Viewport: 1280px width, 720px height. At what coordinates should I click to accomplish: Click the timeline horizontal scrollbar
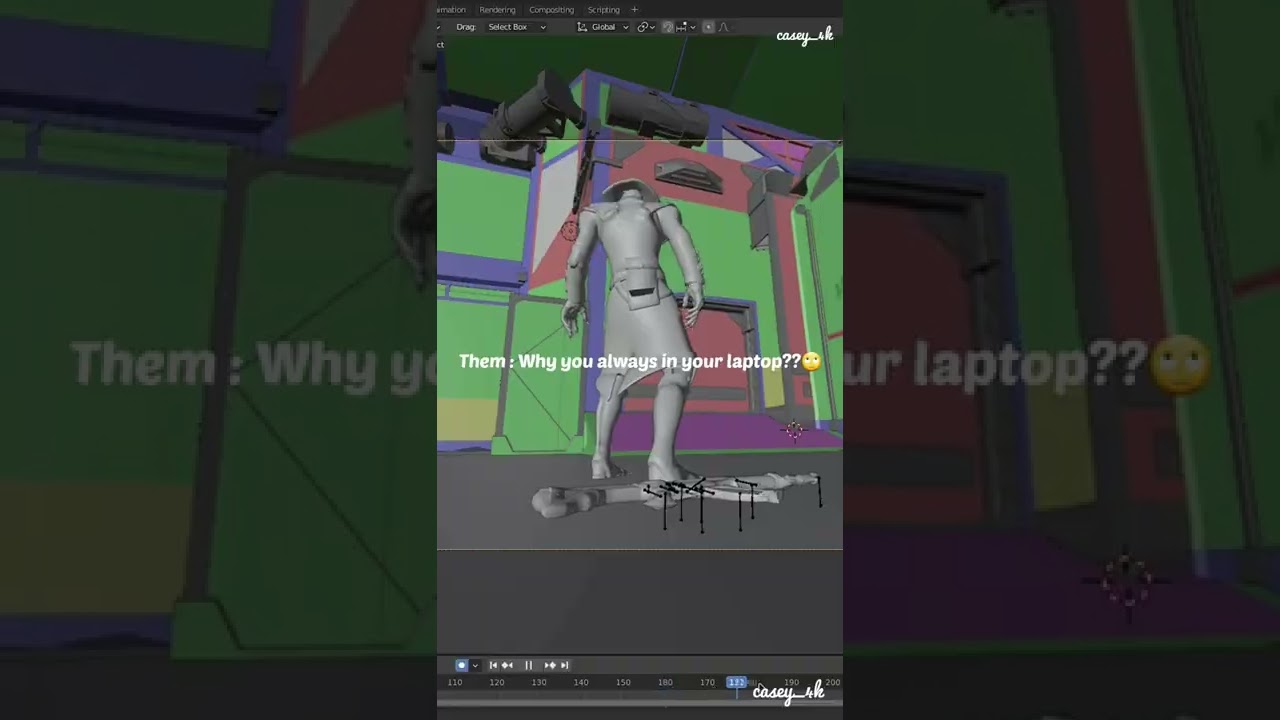point(640,701)
